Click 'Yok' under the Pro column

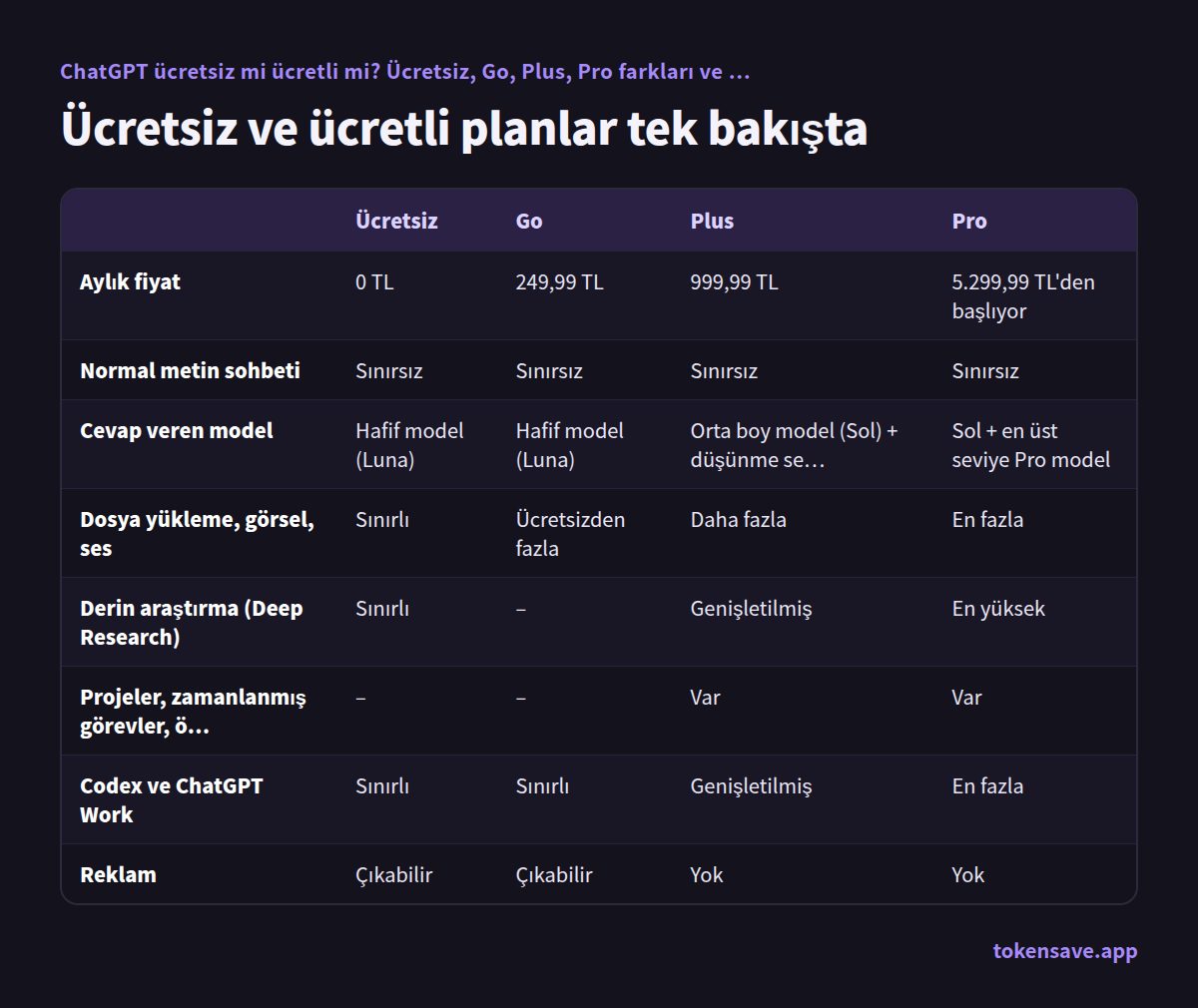968,875
